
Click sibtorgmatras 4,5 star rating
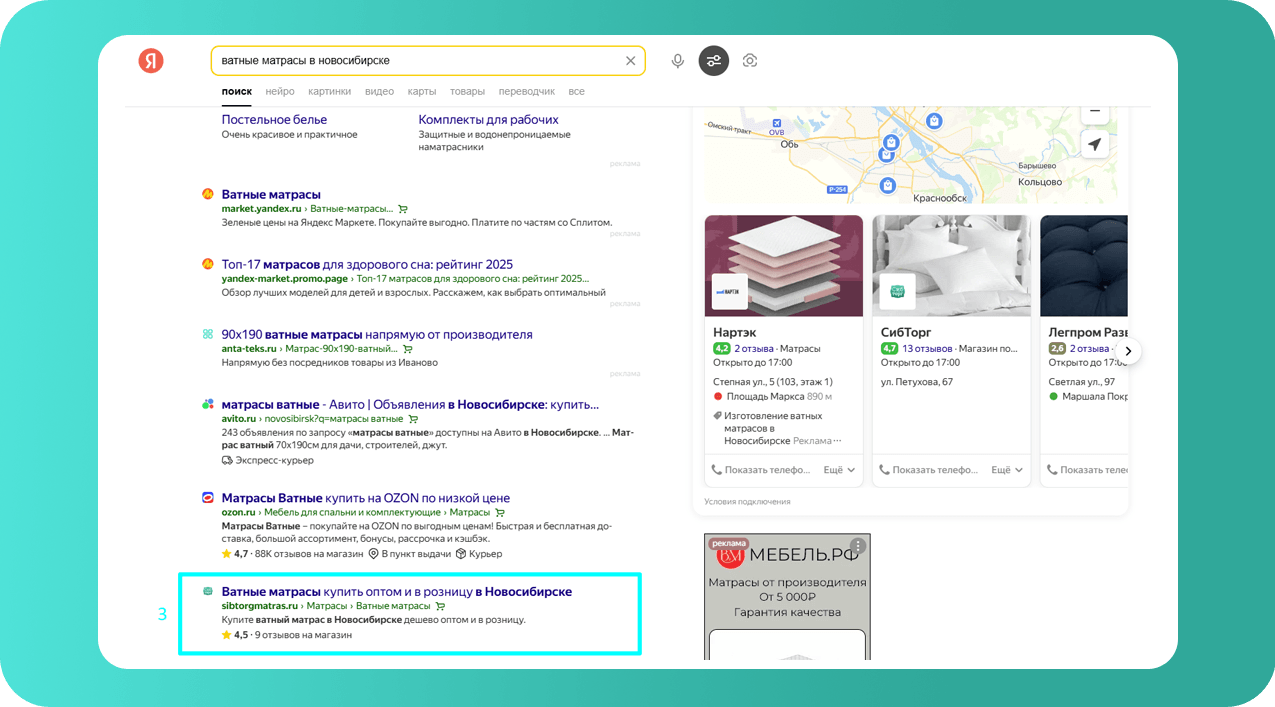coord(234,635)
